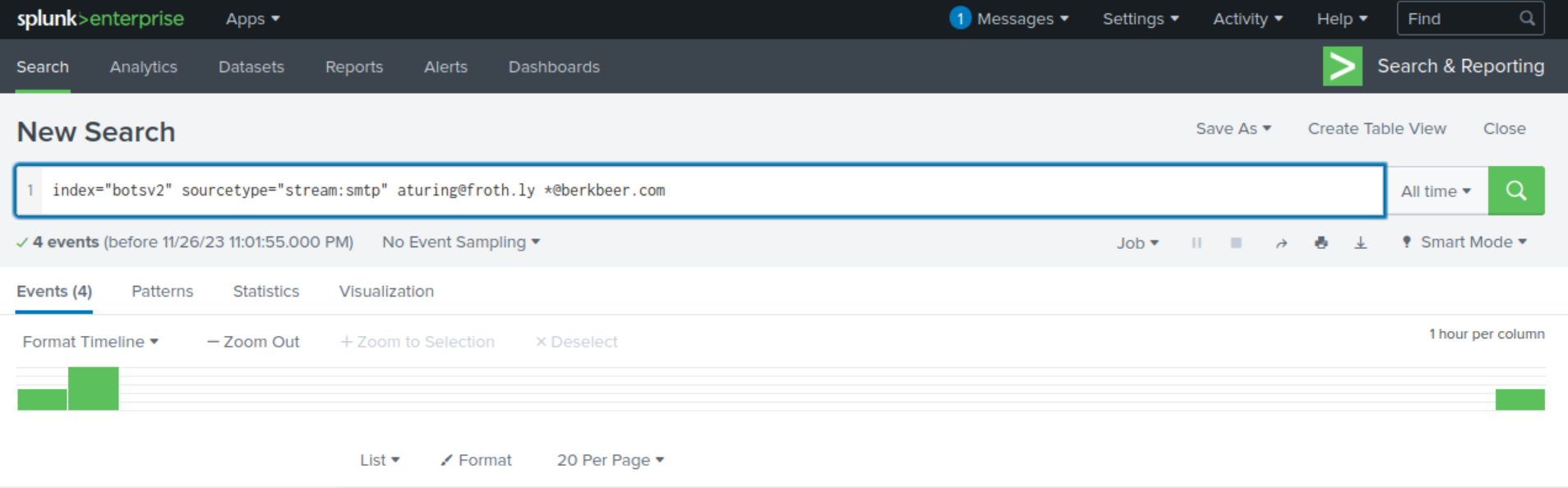Switch to the Statistics tab
Screen dimensions: 1568x488
point(266,292)
